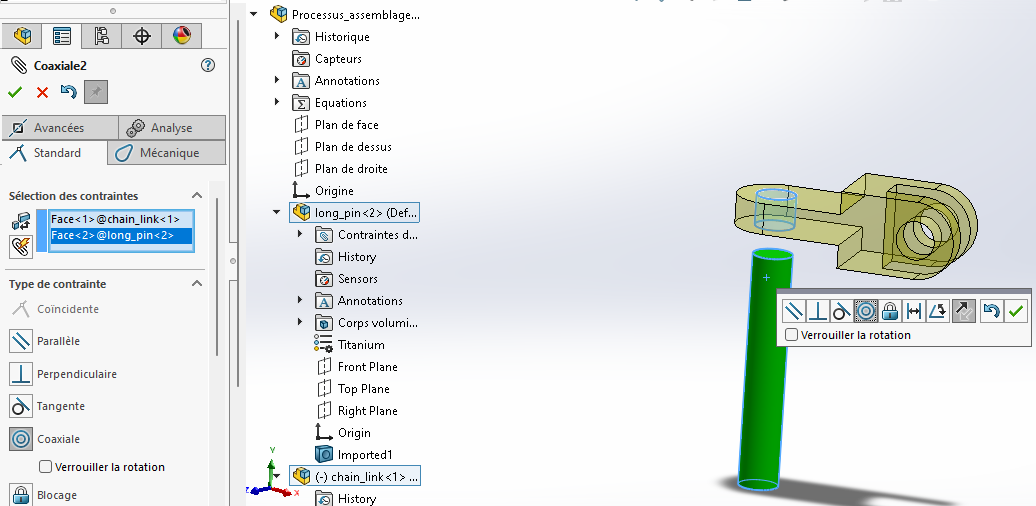Select Face<1>@chain_link<1> in selection box
Image resolution: width=1036 pixels, height=506 pixels.
[121, 219]
